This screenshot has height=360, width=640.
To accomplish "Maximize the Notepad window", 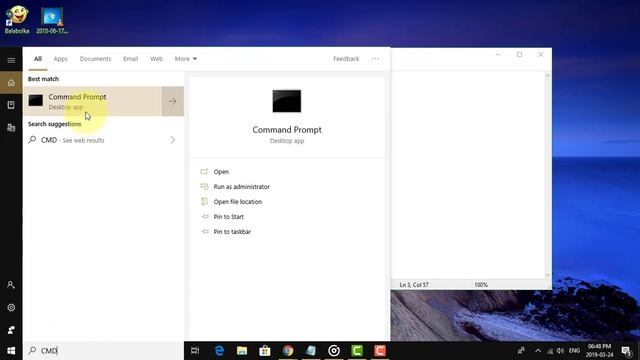I will 519,54.
